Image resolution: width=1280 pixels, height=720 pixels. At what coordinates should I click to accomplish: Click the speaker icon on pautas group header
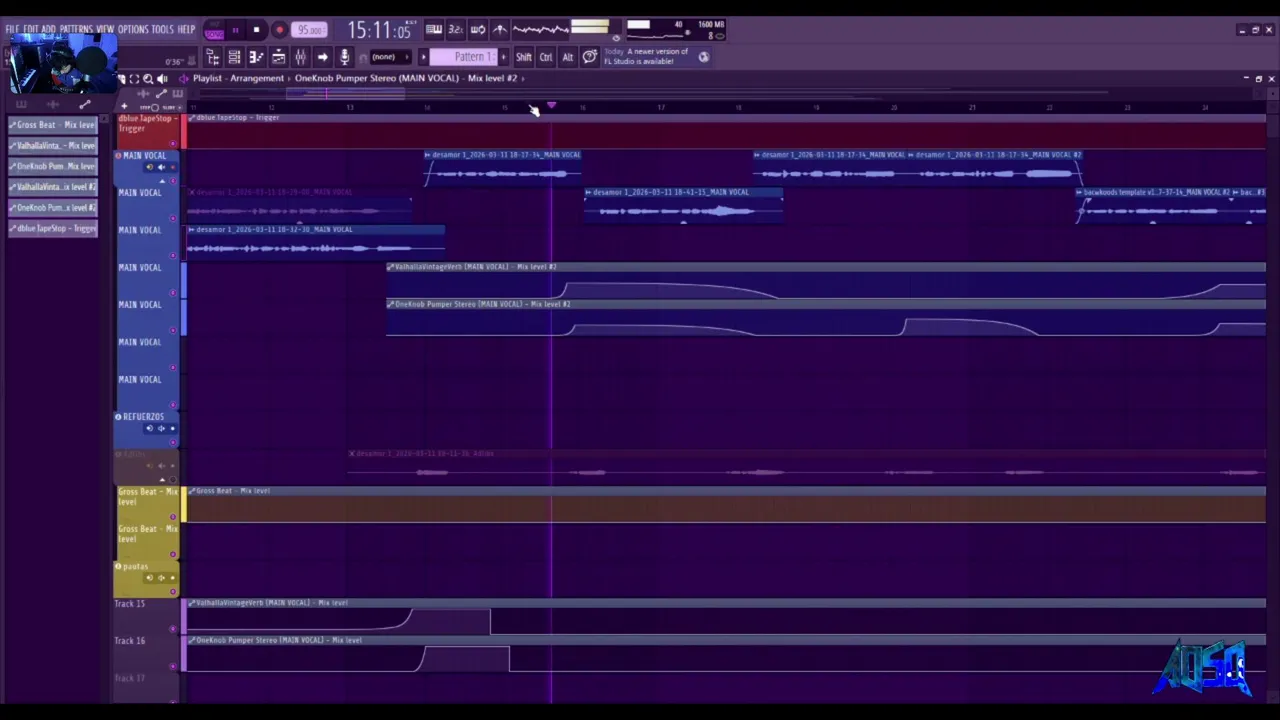pyautogui.click(x=161, y=578)
